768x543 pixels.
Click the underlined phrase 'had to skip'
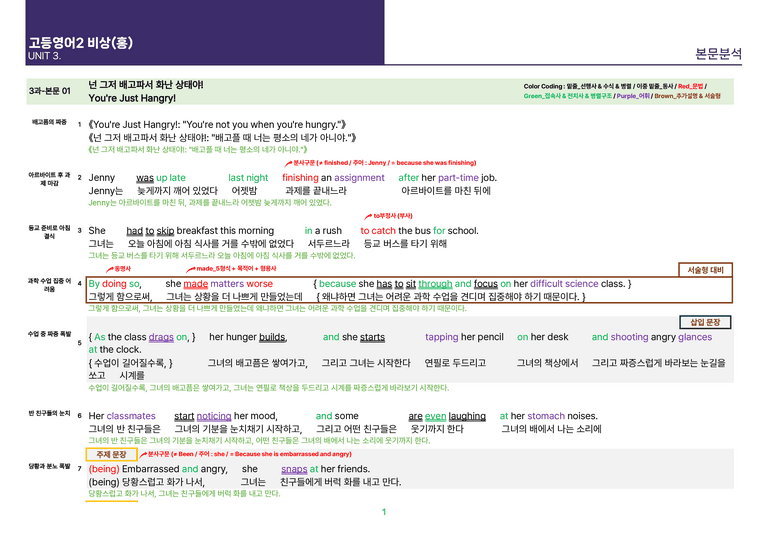150,231
